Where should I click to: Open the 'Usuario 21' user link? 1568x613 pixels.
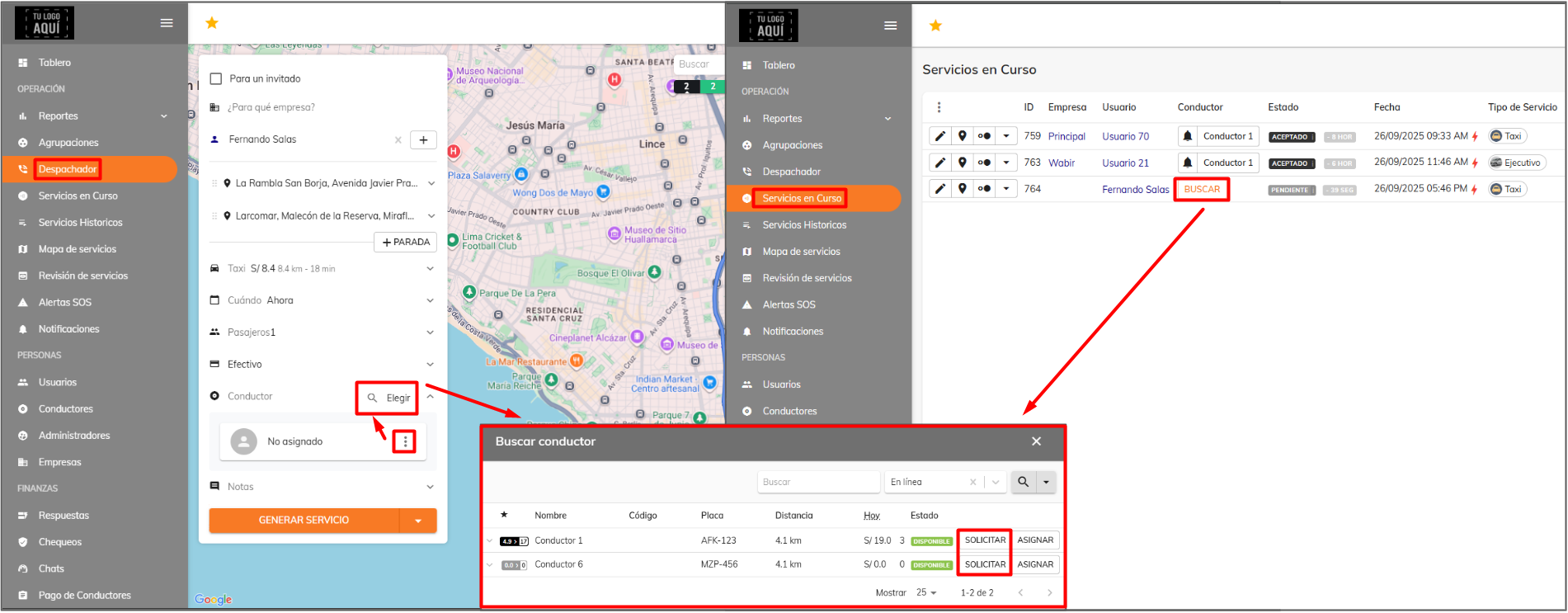coord(1125,163)
